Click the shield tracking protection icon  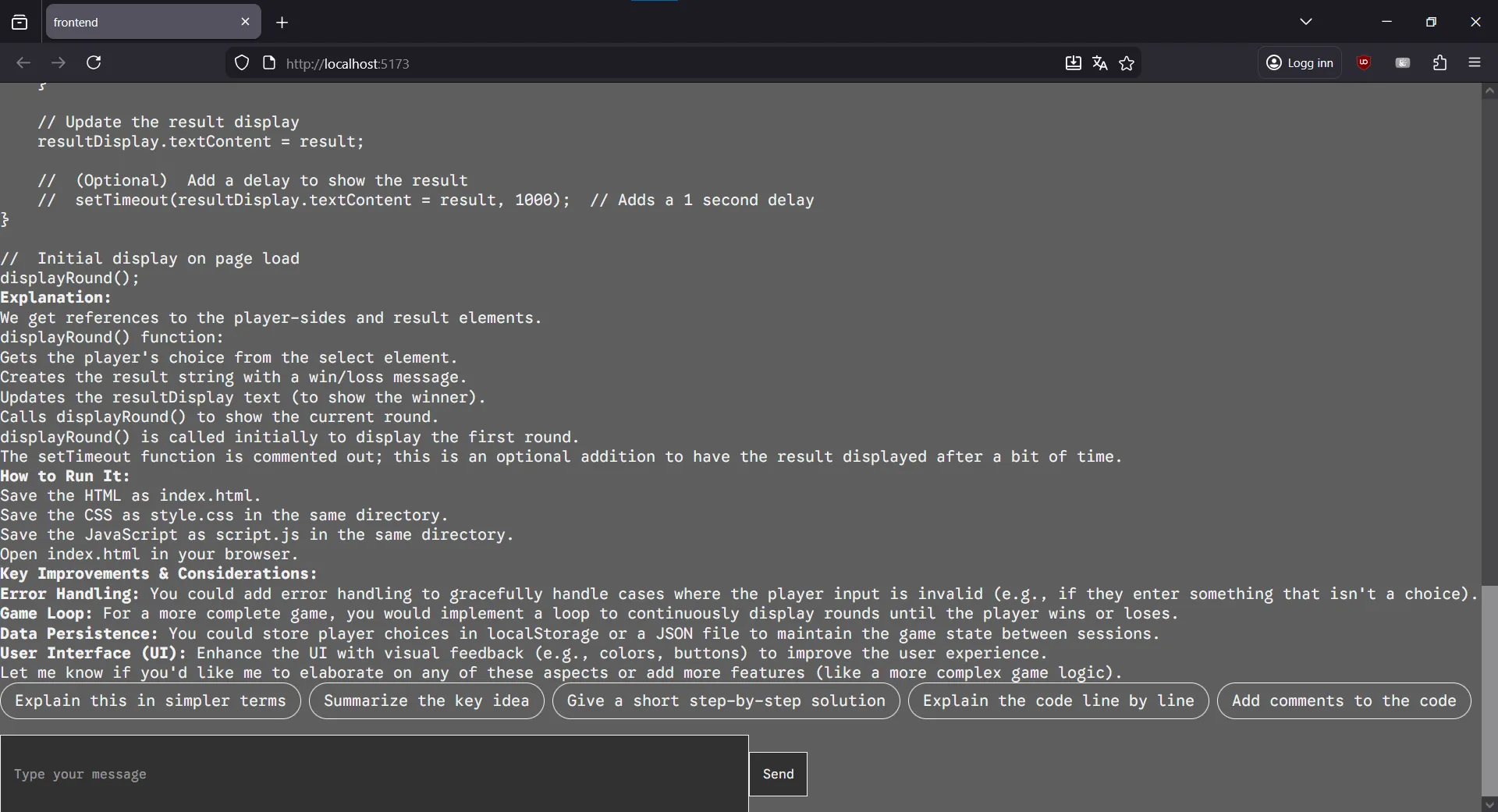(x=242, y=63)
